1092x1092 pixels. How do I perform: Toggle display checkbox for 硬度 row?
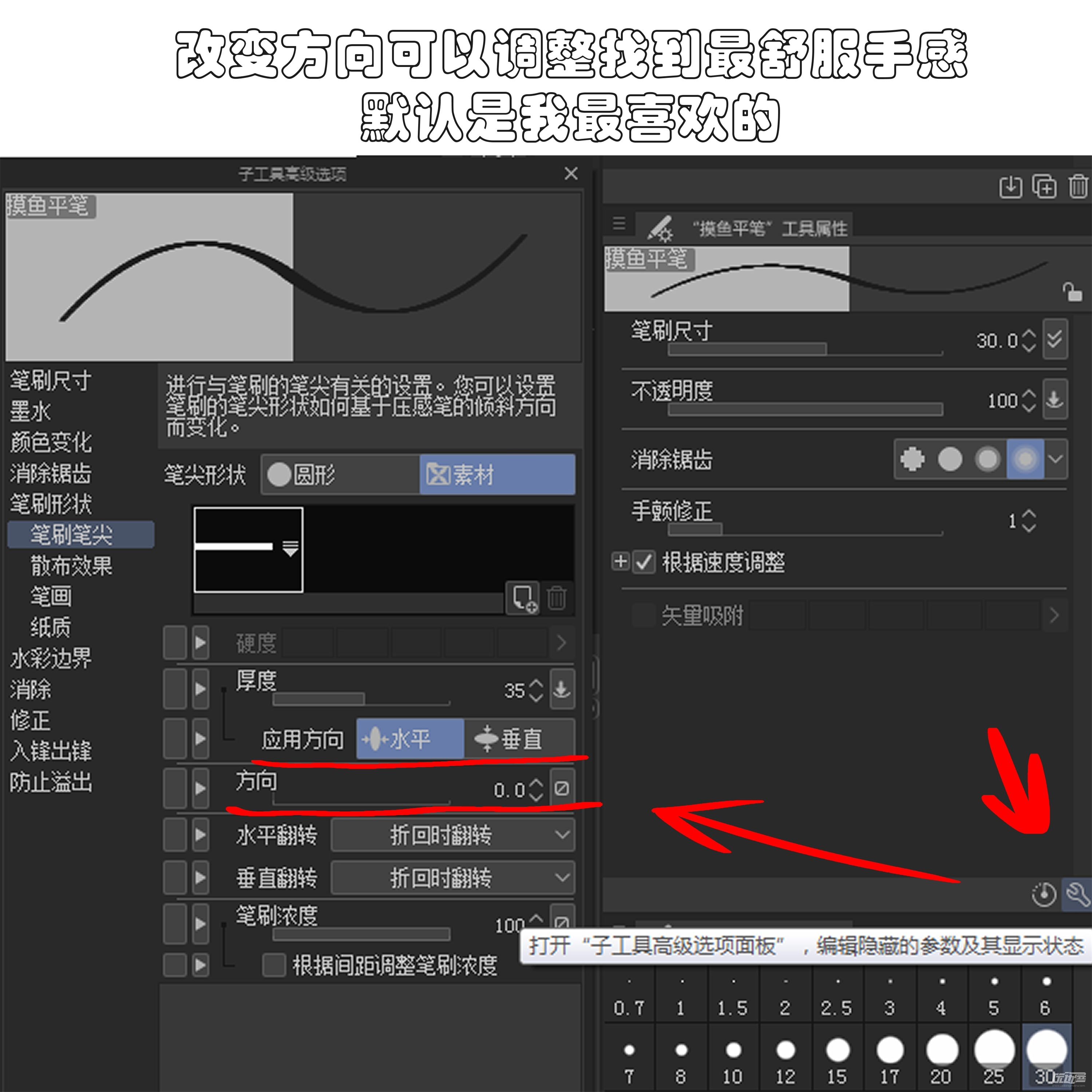pyautogui.click(x=175, y=643)
